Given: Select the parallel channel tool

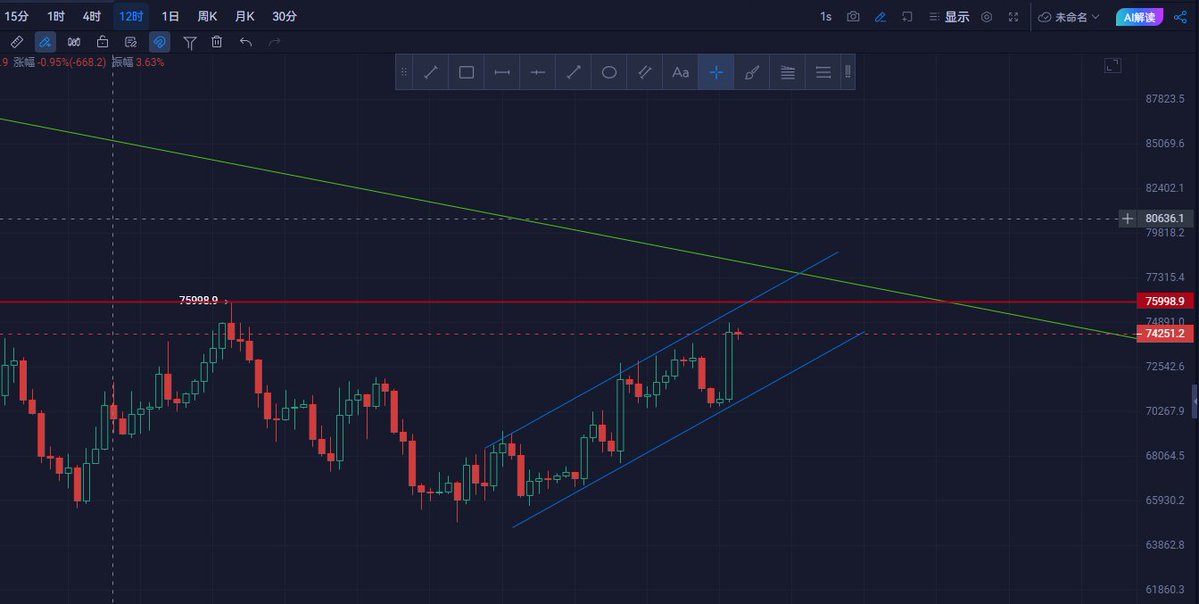Looking at the screenshot, I should (x=645, y=73).
